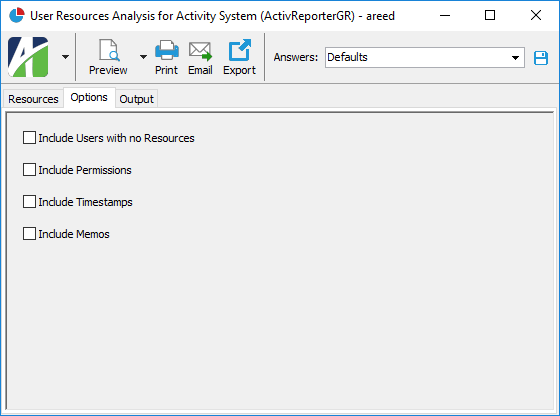Save answers with the blue disk icon
The width and height of the screenshot is (560, 416).
coord(541,58)
